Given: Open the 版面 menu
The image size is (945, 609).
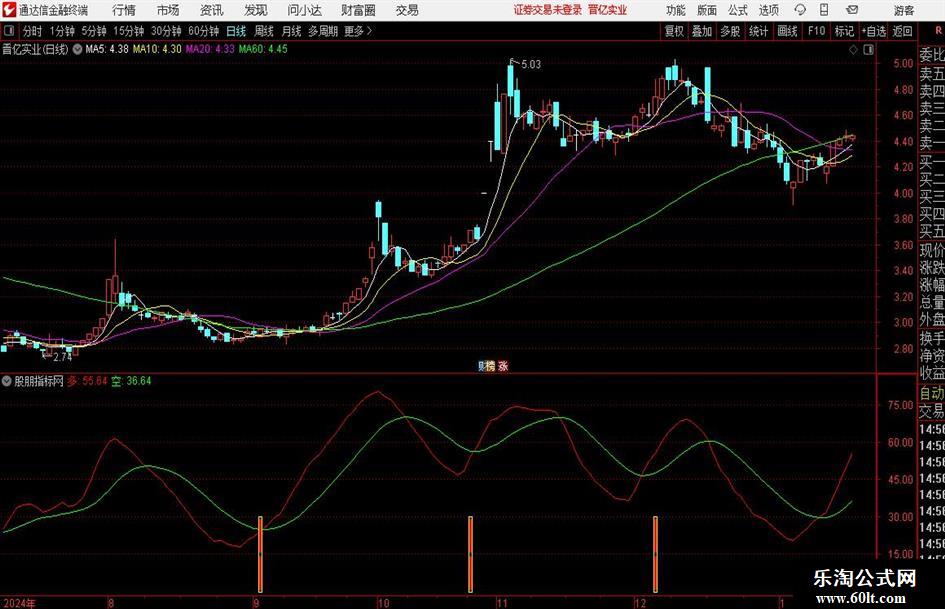Looking at the screenshot, I should pos(706,10).
